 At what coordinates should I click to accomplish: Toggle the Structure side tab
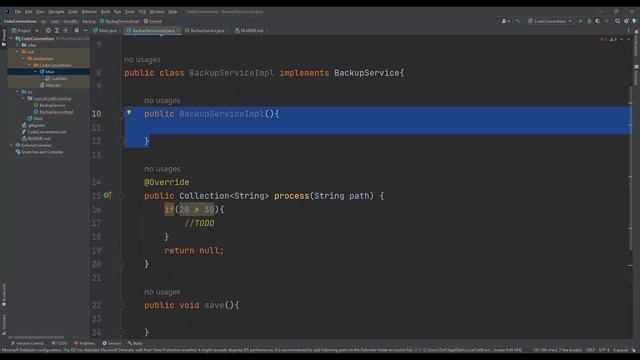4,324
